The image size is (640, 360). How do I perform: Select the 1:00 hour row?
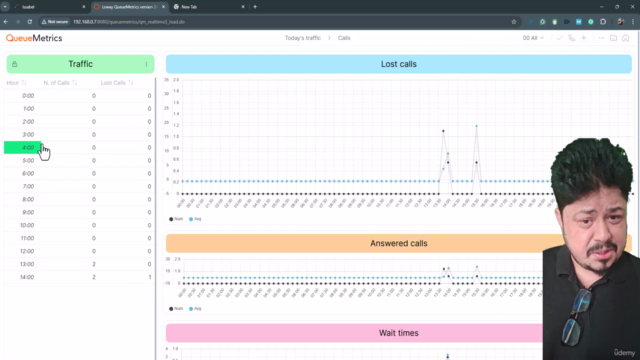tap(78, 109)
